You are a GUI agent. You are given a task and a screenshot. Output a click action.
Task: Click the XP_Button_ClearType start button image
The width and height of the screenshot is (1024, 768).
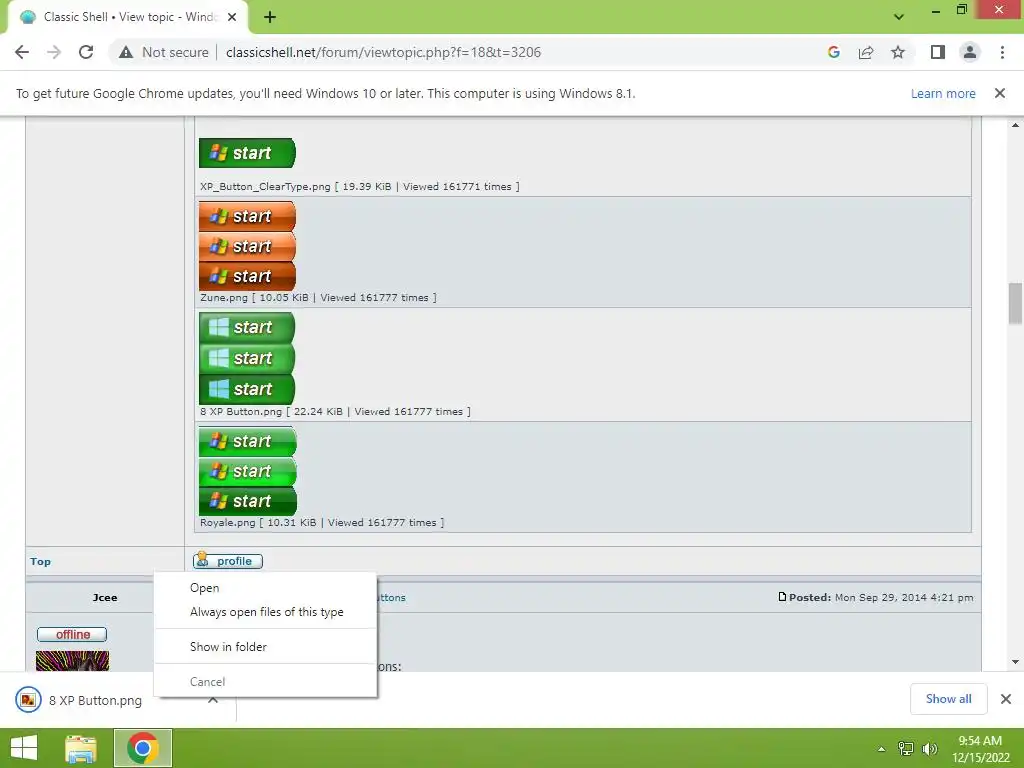[248, 153]
